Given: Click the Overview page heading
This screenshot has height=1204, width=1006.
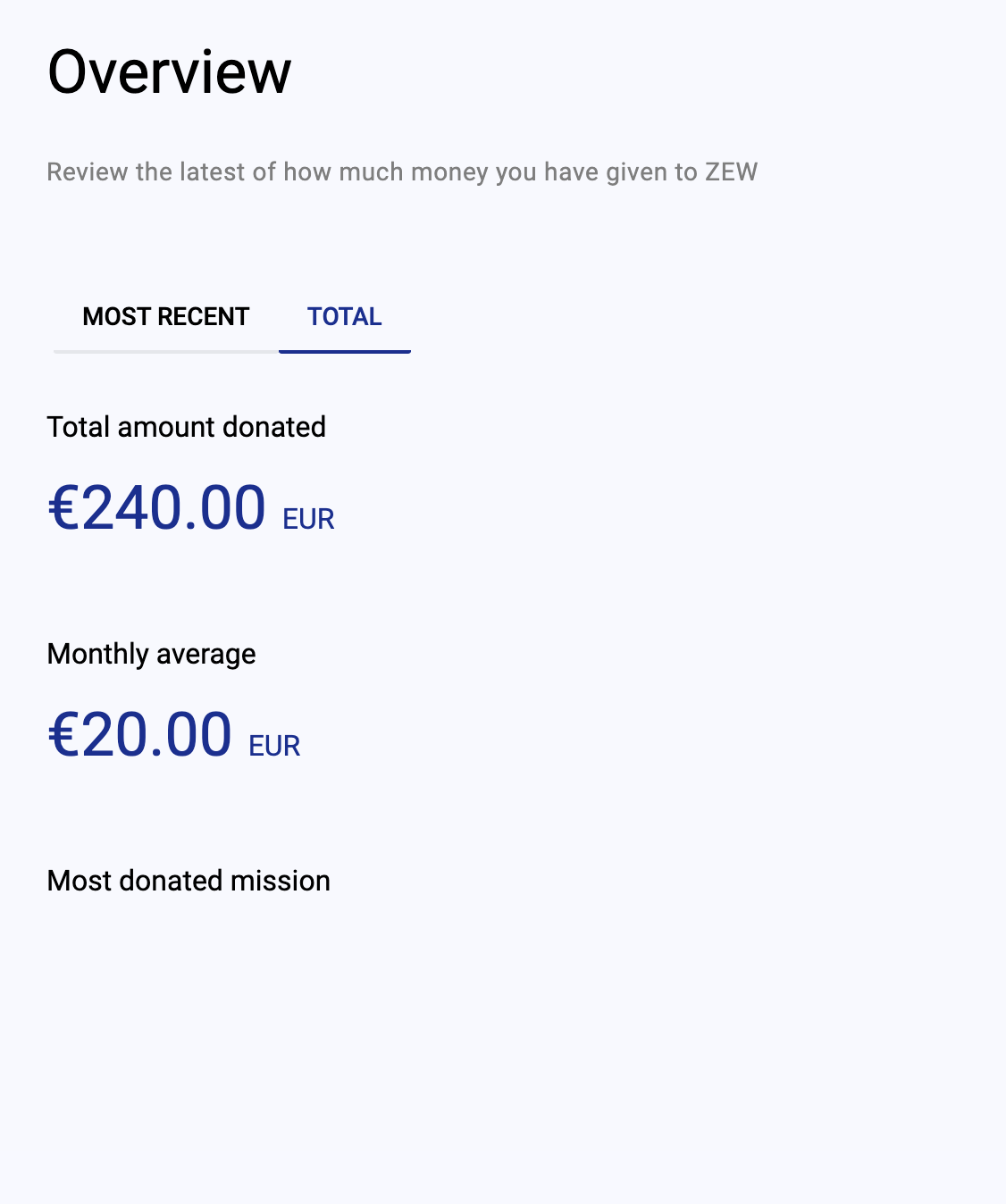Looking at the screenshot, I should [170, 72].
